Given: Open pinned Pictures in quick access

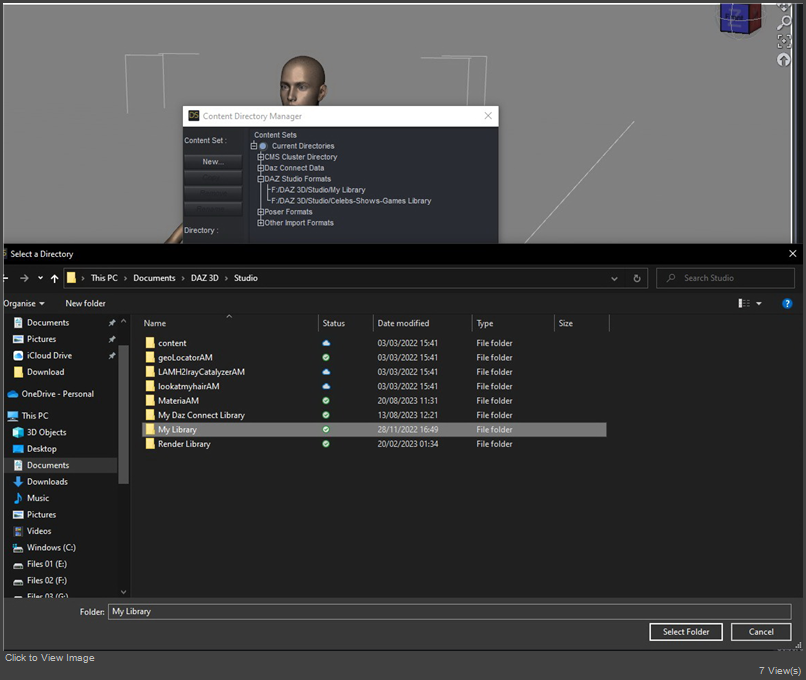Looking at the screenshot, I should click(41, 339).
